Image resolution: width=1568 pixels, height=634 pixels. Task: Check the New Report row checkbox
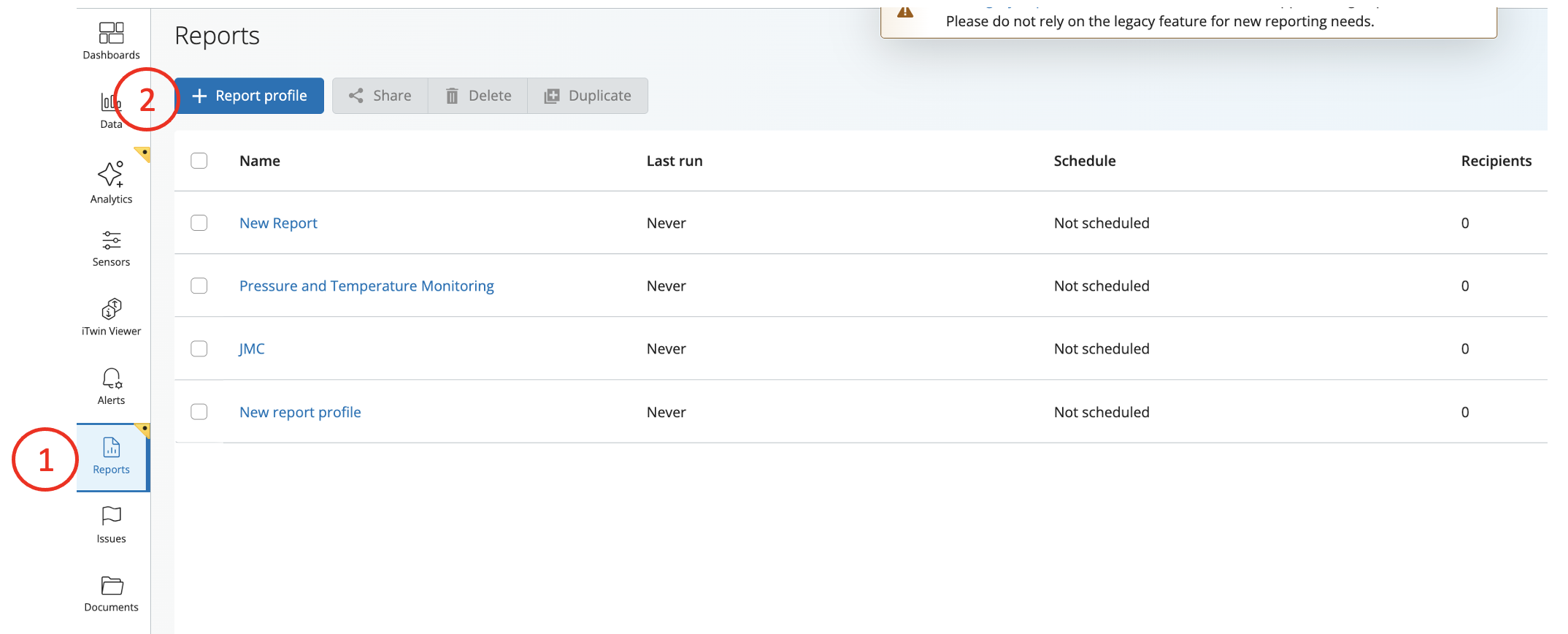pyautogui.click(x=199, y=223)
